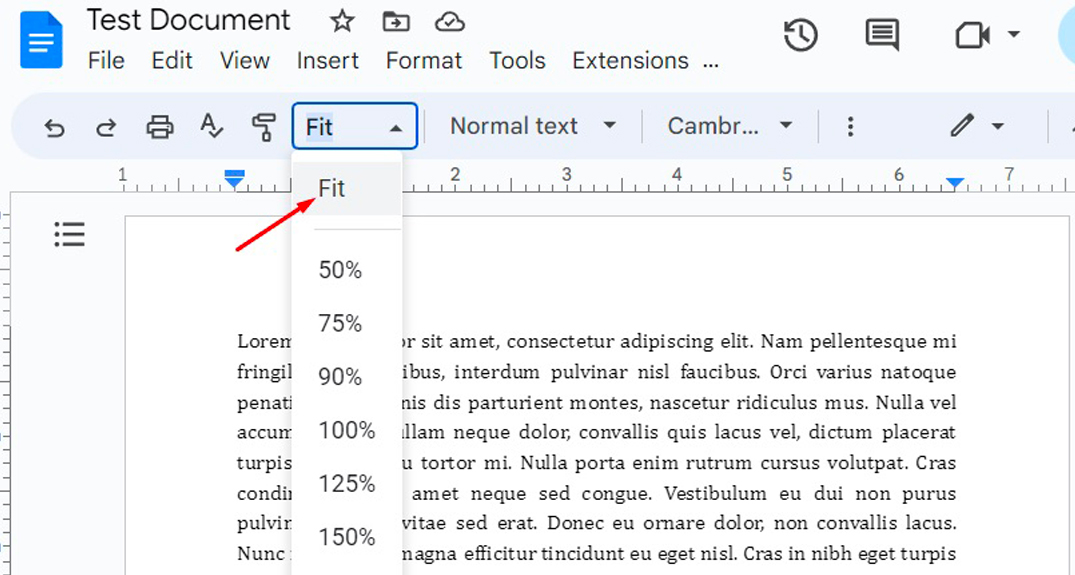The height and width of the screenshot is (575, 1075).
Task: Set zoom to 90%
Action: point(347,377)
